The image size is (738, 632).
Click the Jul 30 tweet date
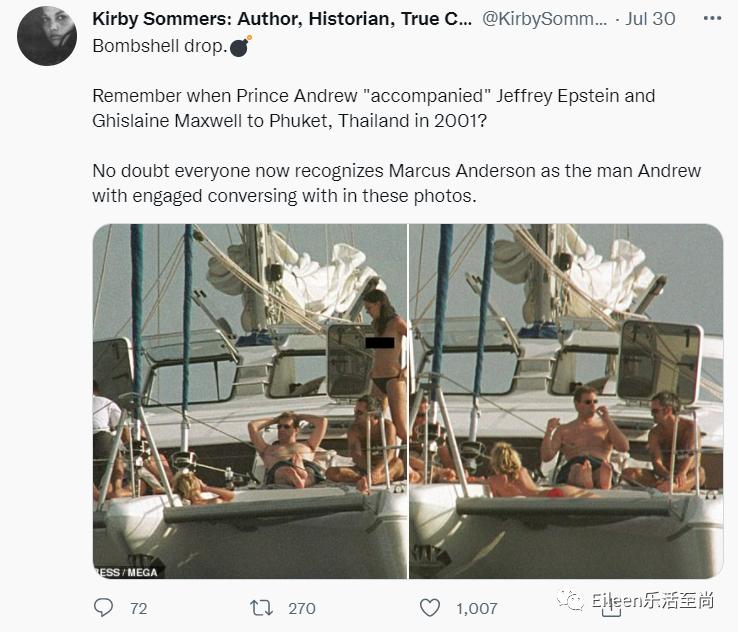pos(650,19)
